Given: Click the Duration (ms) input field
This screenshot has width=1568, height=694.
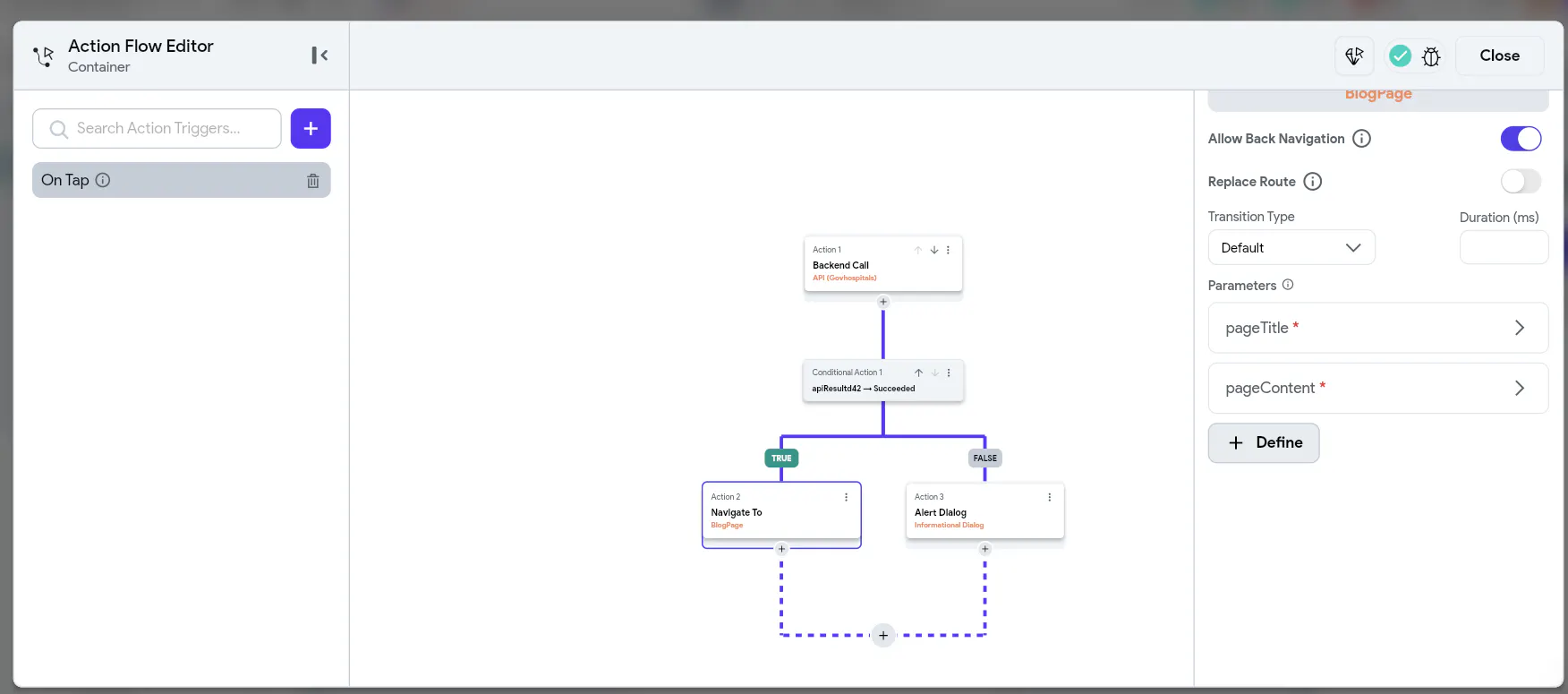Looking at the screenshot, I should [x=1504, y=248].
